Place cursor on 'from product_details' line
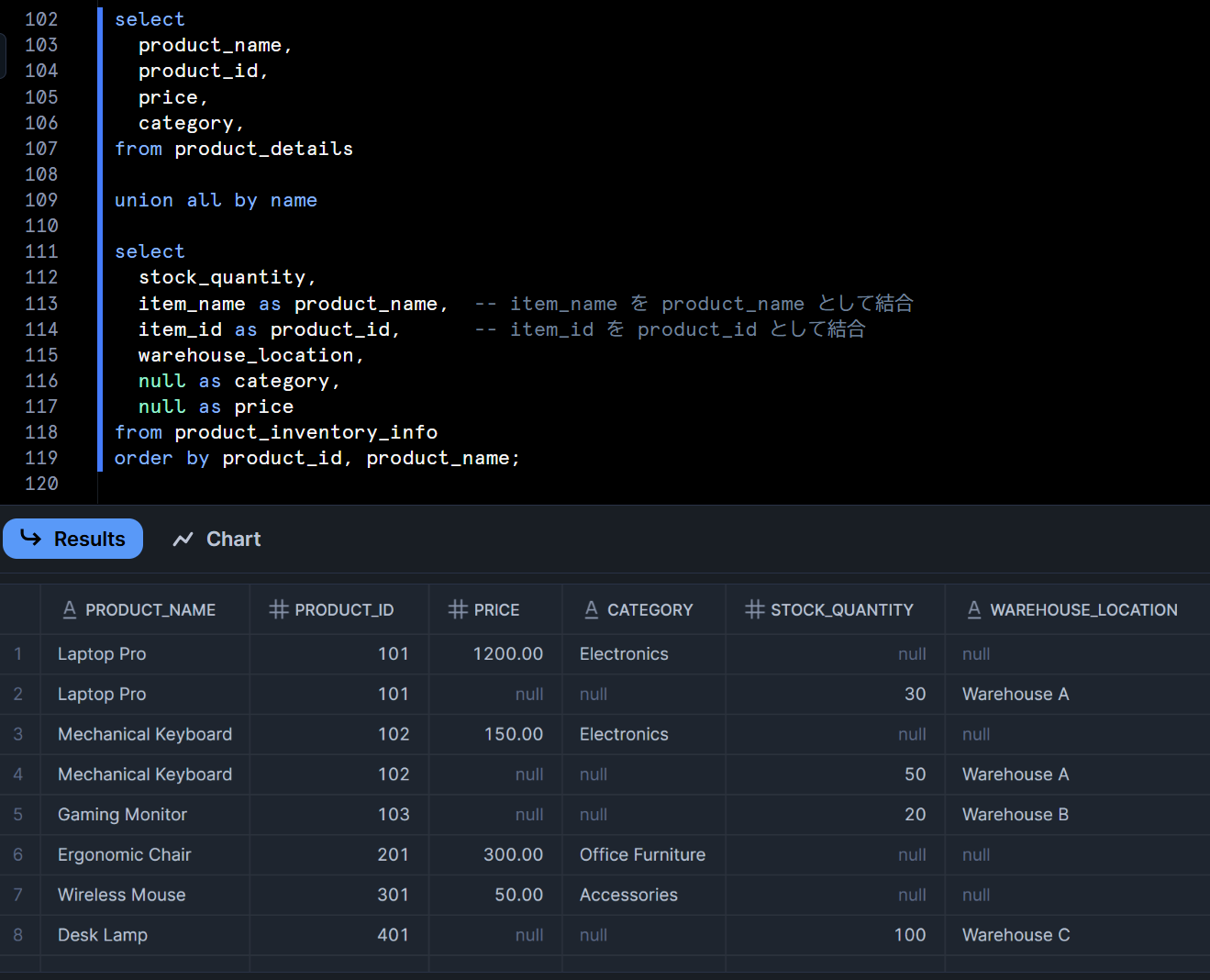The width and height of the screenshot is (1210, 980). pos(234,149)
